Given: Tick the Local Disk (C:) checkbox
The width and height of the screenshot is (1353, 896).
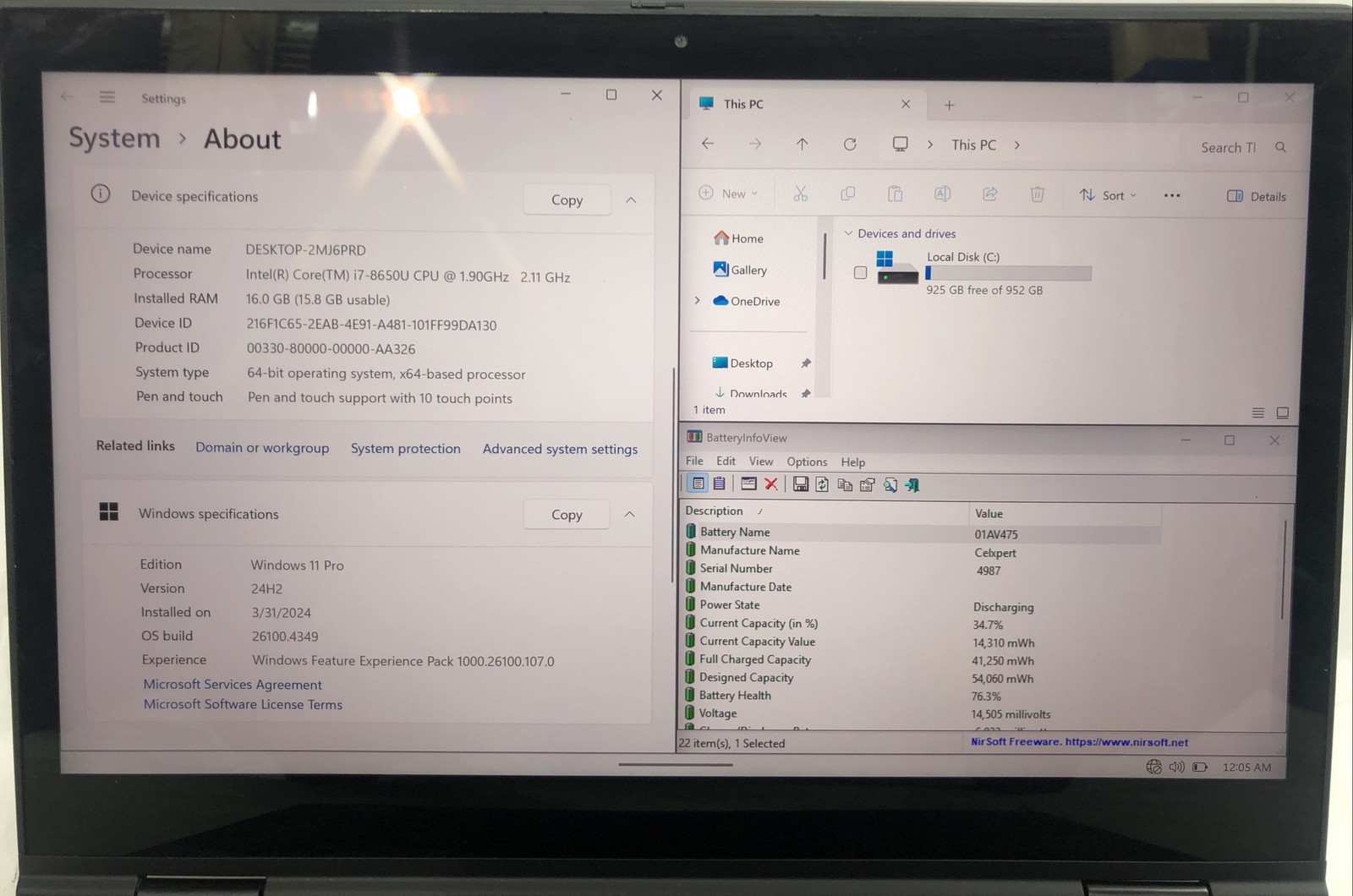Looking at the screenshot, I should pyautogui.click(x=860, y=272).
